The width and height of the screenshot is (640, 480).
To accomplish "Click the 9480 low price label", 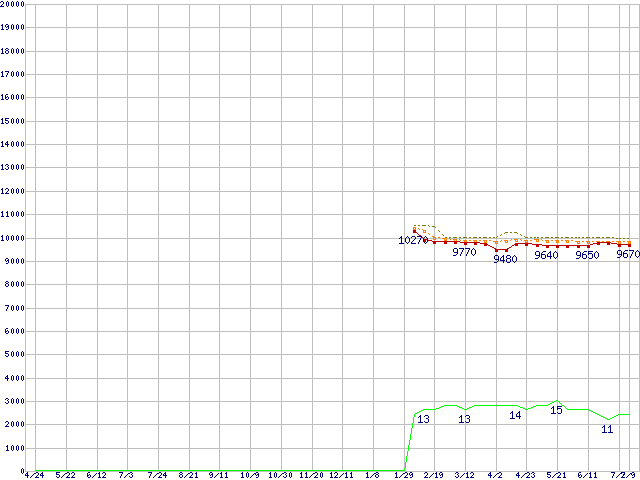I will 505,259.
